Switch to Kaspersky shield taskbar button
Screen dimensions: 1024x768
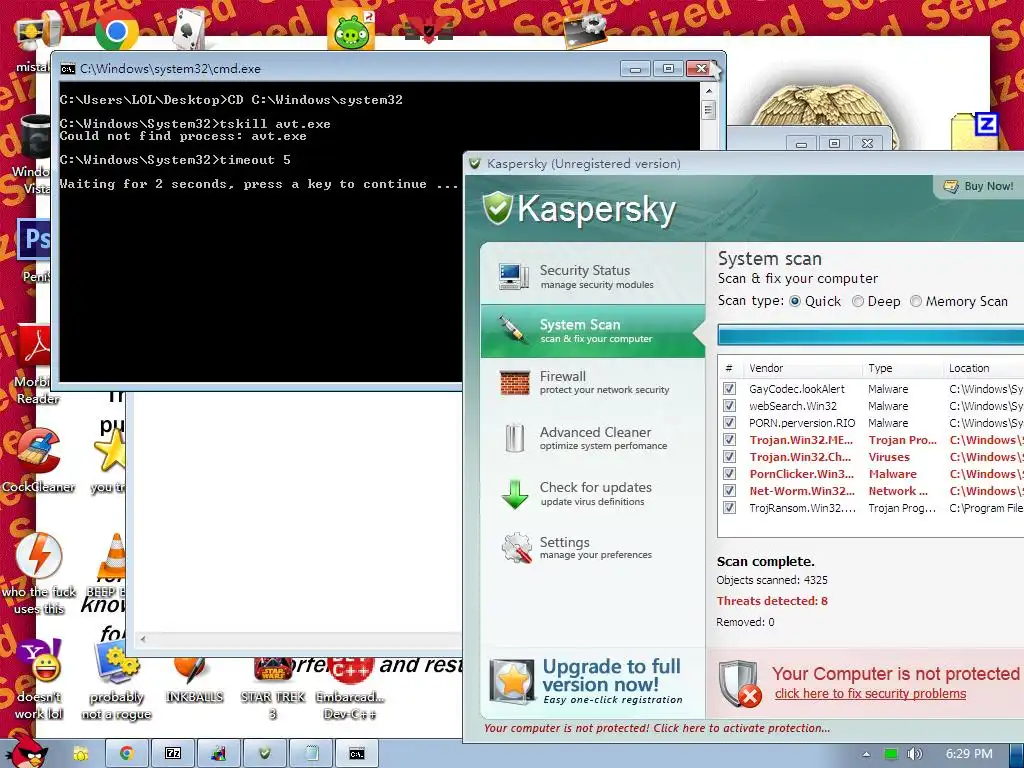click(264, 754)
